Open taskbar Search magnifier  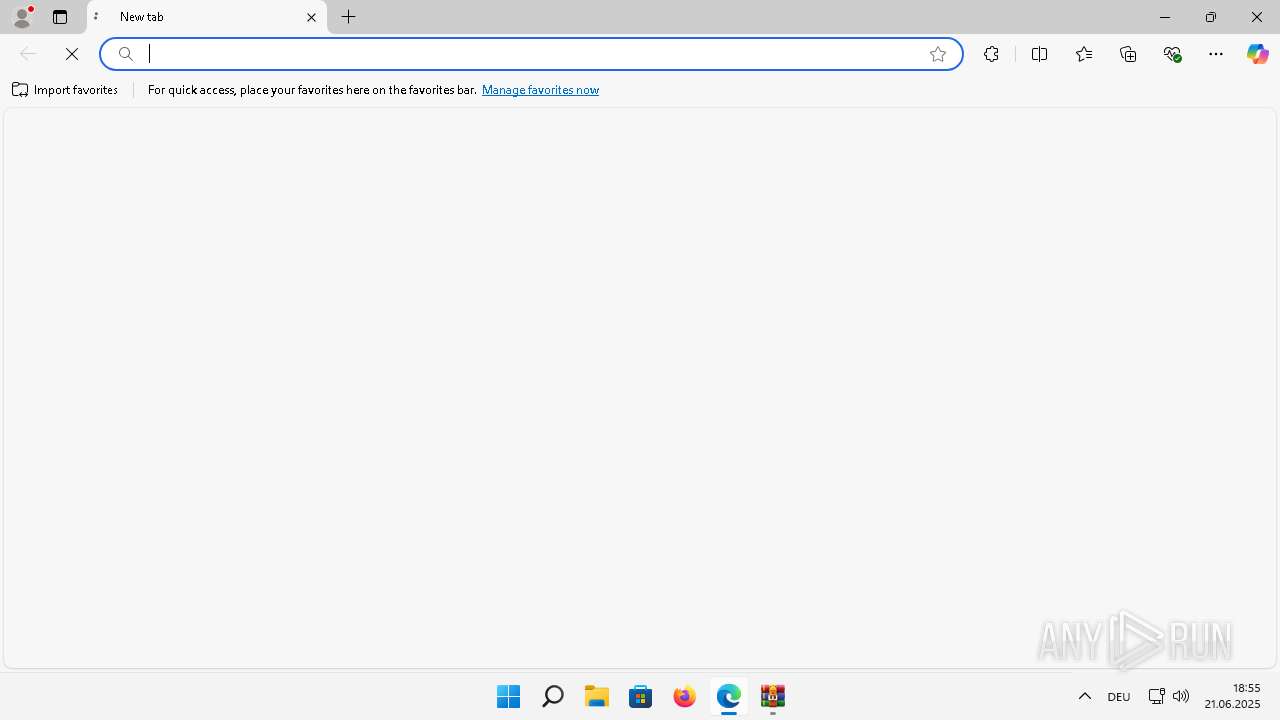tap(553, 696)
